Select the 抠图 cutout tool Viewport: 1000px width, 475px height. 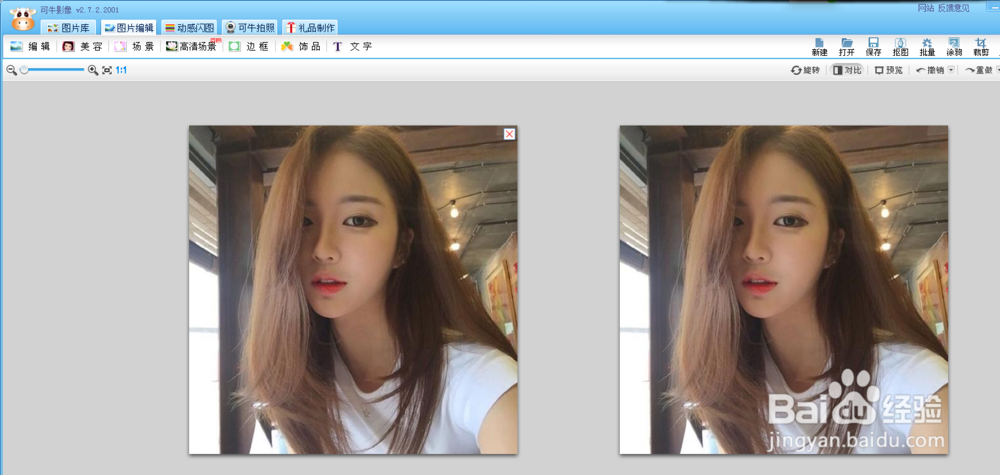click(901, 47)
